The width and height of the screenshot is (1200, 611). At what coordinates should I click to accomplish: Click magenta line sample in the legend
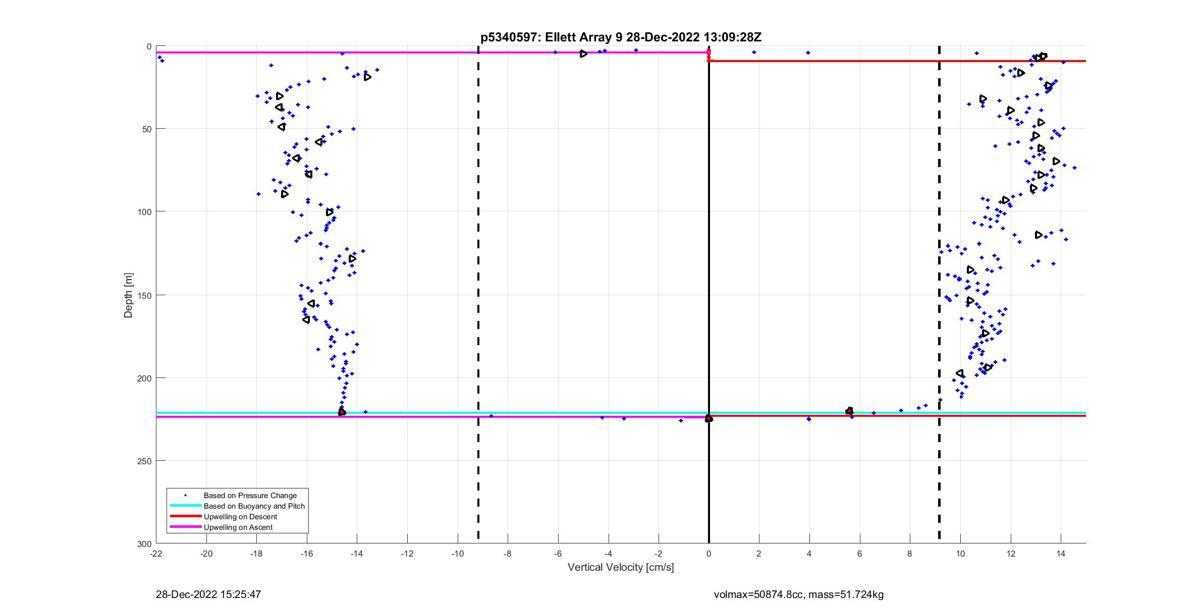185,527
